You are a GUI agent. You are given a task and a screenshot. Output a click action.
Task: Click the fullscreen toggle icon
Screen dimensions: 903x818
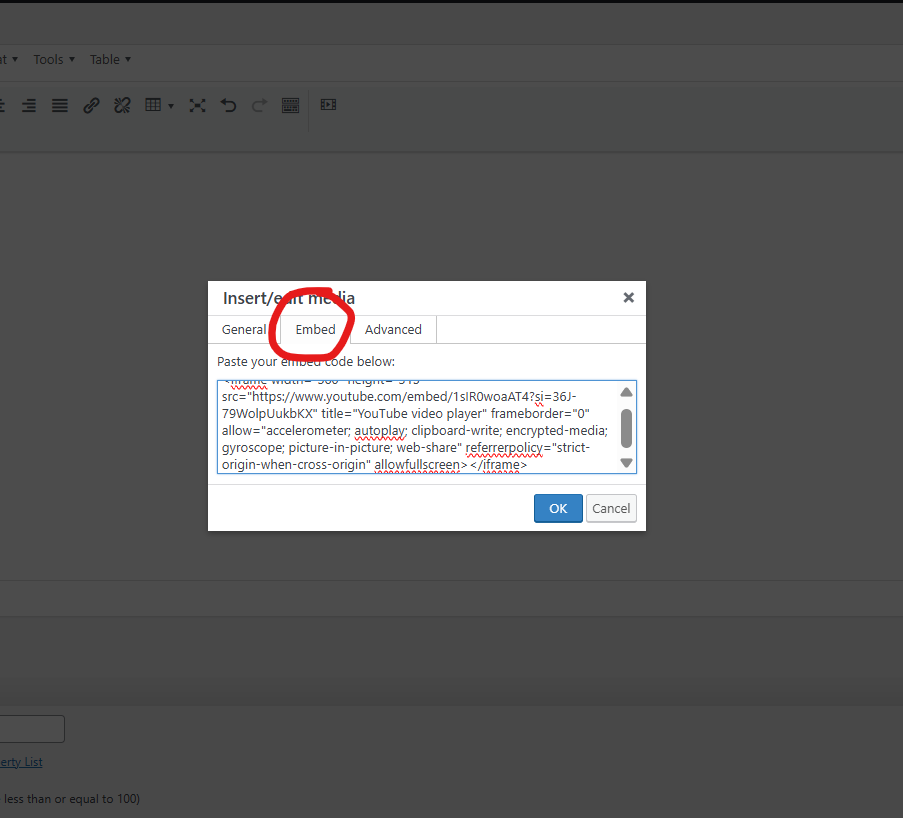coord(198,105)
